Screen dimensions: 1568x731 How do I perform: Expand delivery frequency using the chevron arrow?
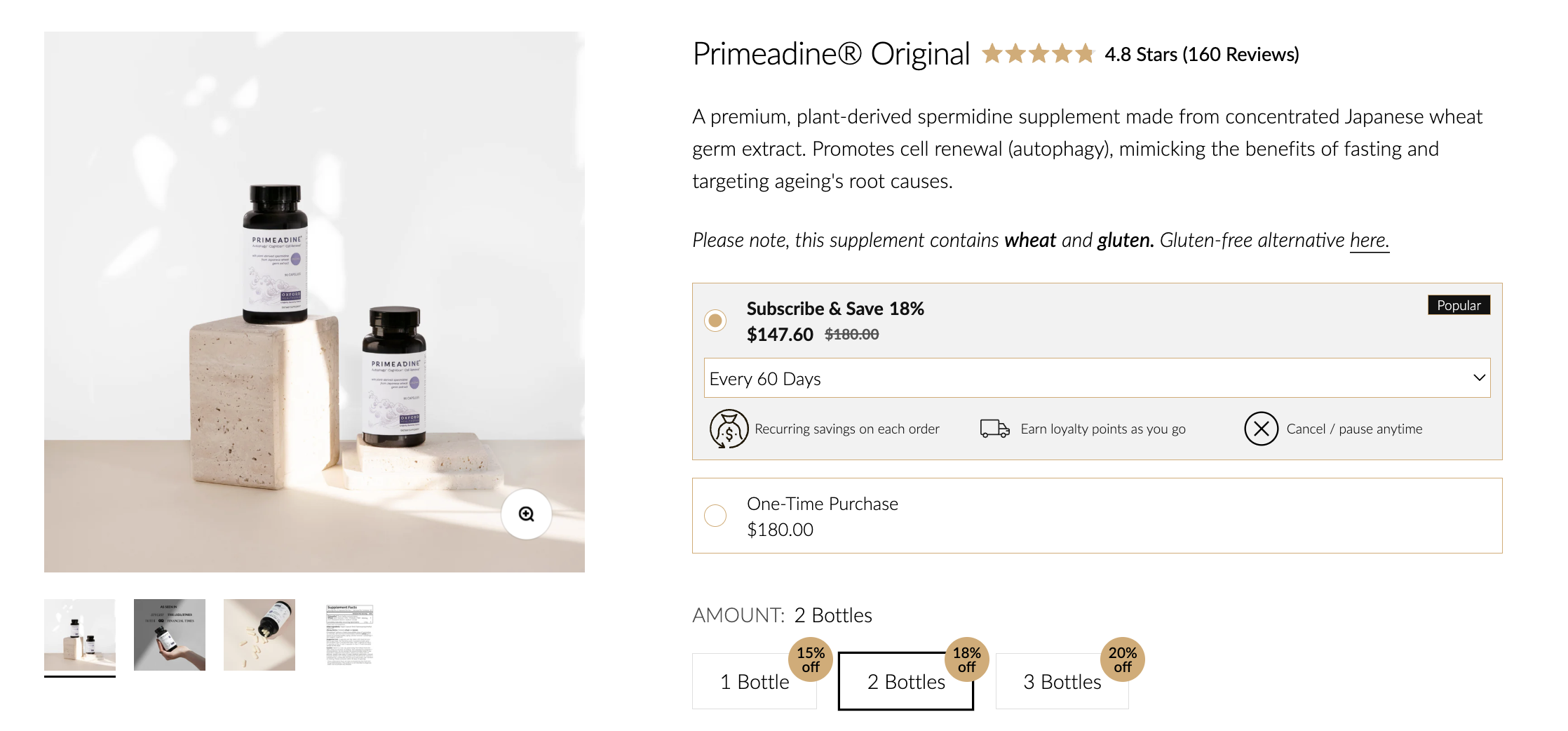click(x=1479, y=377)
